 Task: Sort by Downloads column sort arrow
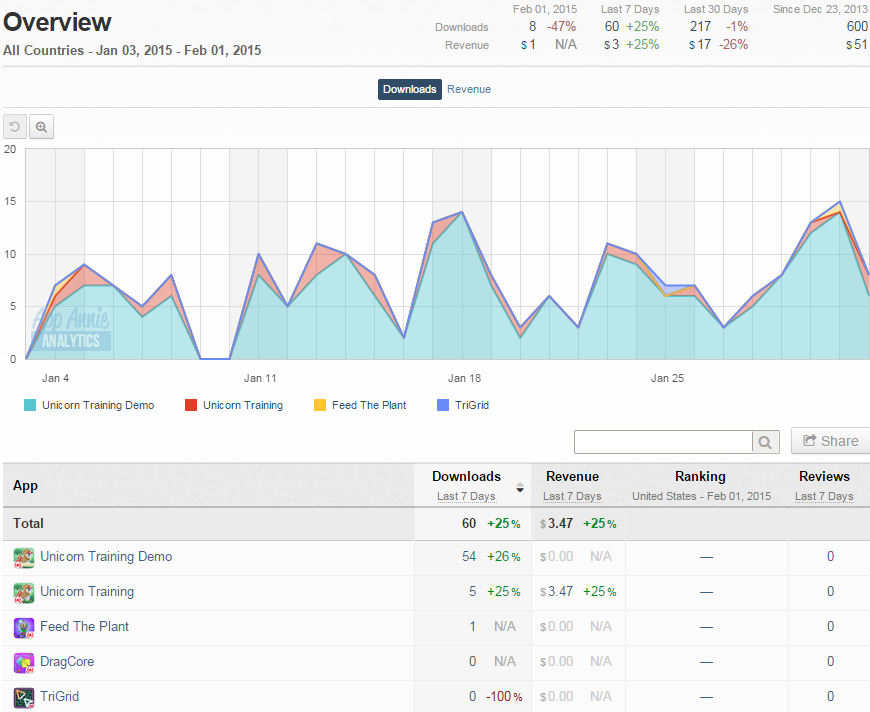coord(520,488)
